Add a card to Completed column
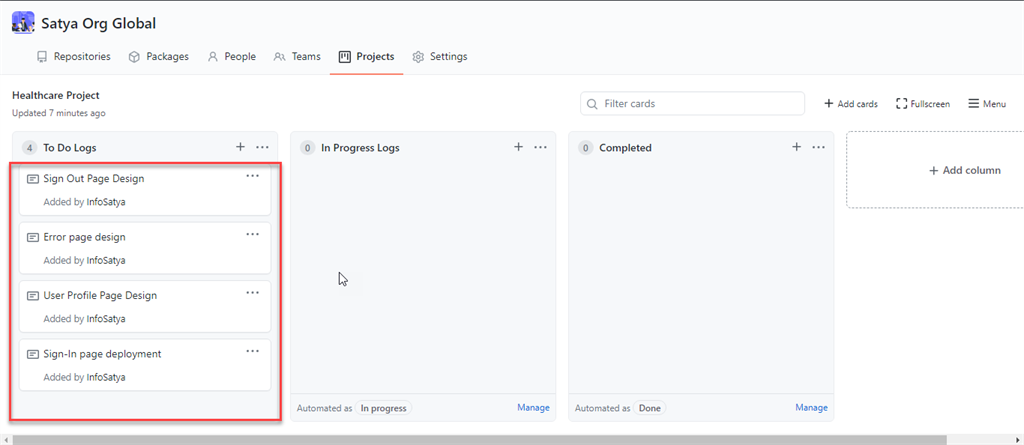Viewport: 1024px width, 445px height. [796, 147]
